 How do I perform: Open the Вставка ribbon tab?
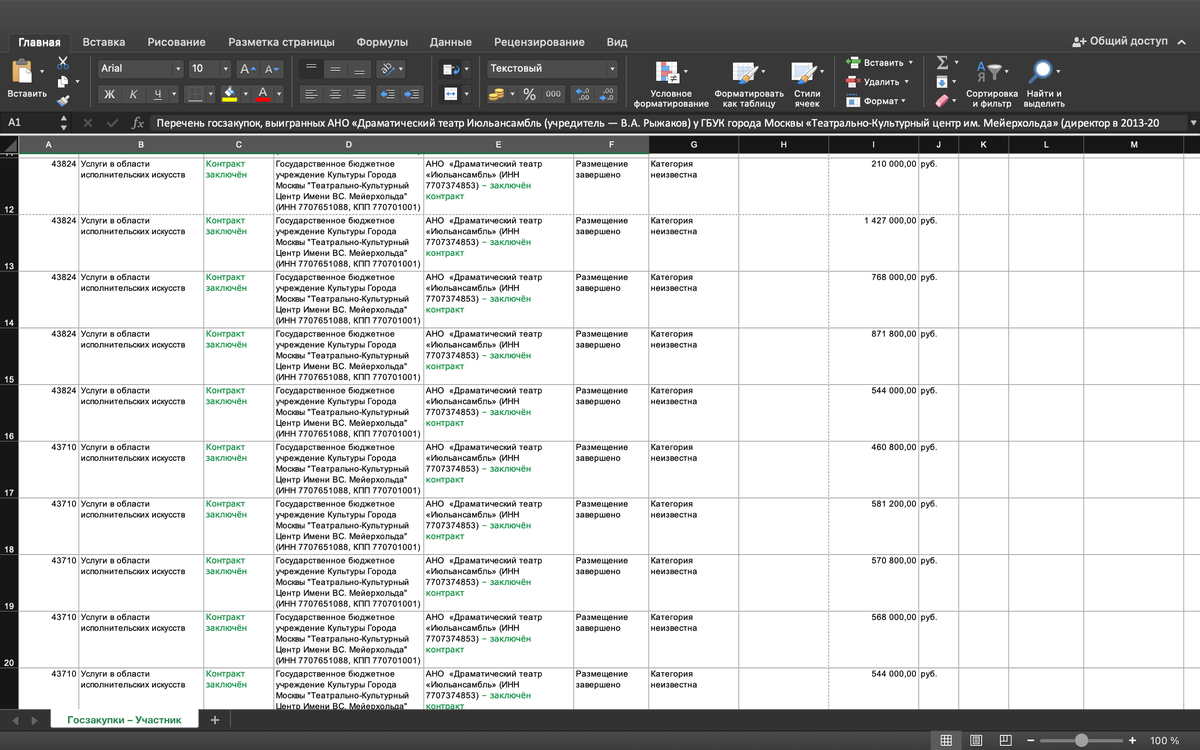point(104,42)
